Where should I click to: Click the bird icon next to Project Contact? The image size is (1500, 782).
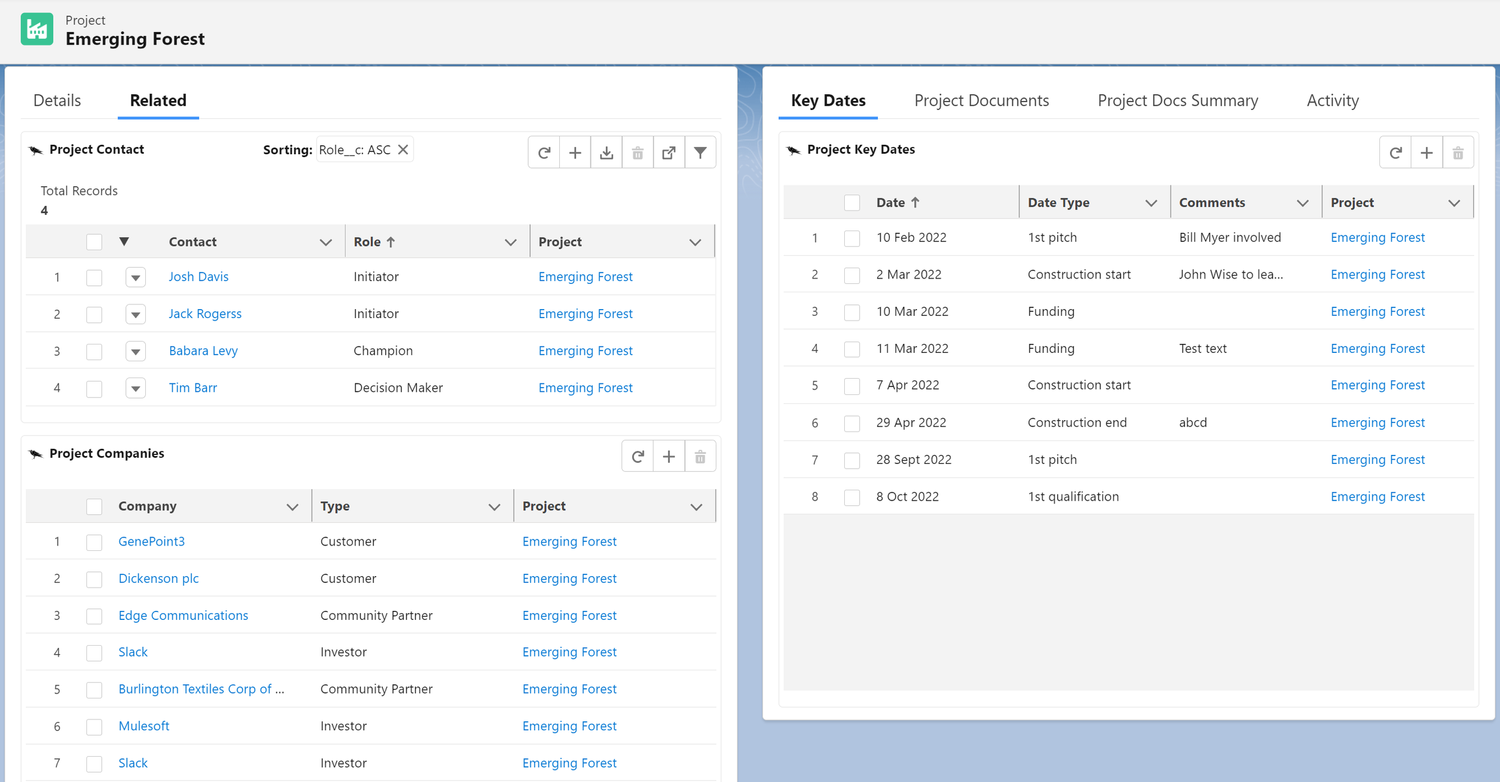click(x=36, y=150)
